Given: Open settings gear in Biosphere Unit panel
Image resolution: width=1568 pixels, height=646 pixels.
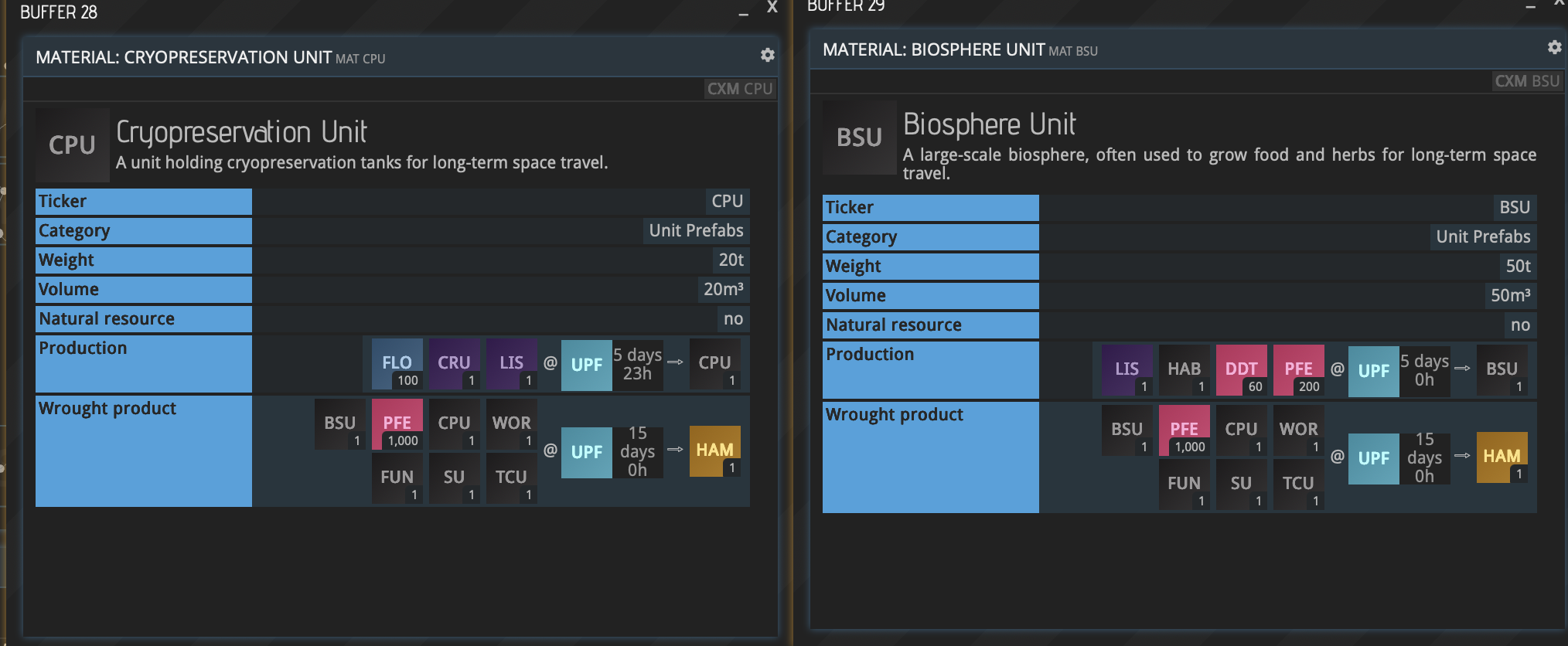Looking at the screenshot, I should pyautogui.click(x=1554, y=47).
